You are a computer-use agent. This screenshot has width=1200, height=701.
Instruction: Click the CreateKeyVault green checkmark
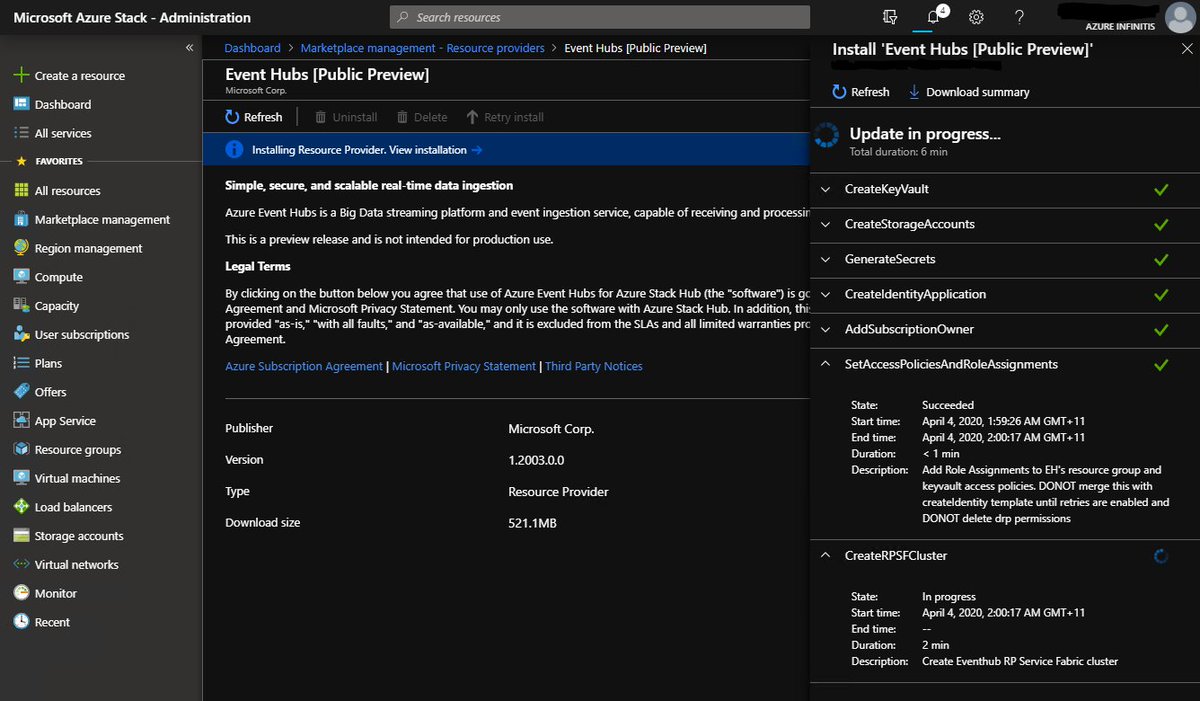(1161, 189)
